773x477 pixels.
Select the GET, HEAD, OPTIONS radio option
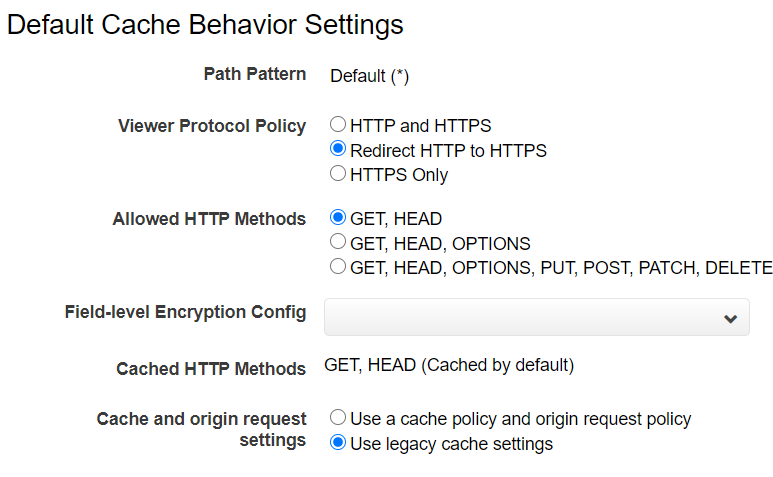[x=338, y=241]
